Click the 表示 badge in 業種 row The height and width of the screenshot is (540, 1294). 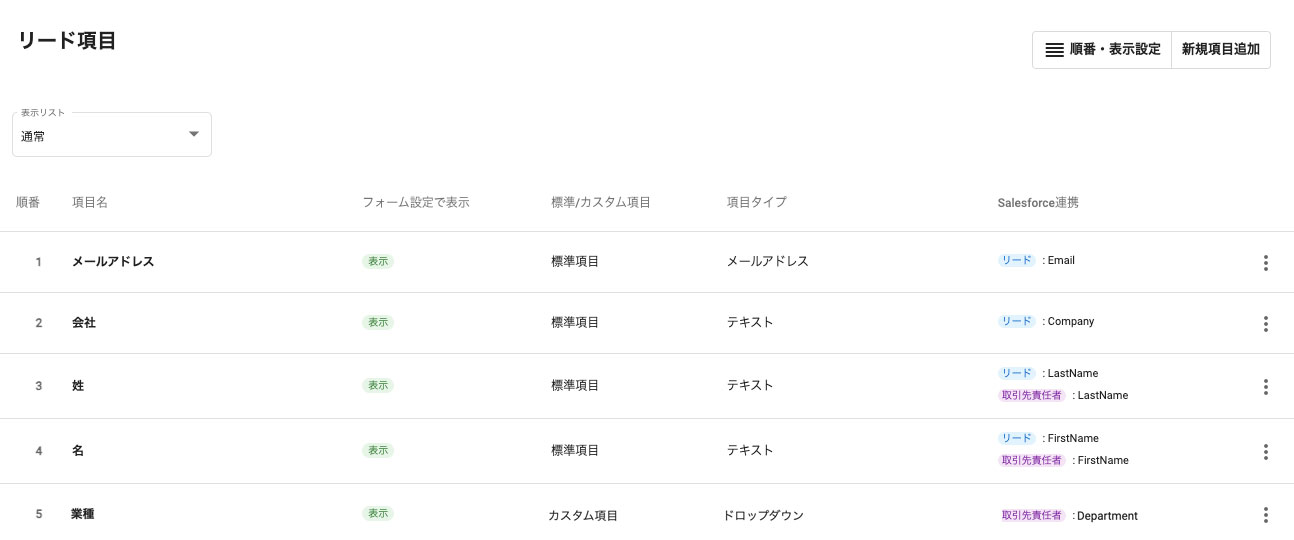pos(378,514)
